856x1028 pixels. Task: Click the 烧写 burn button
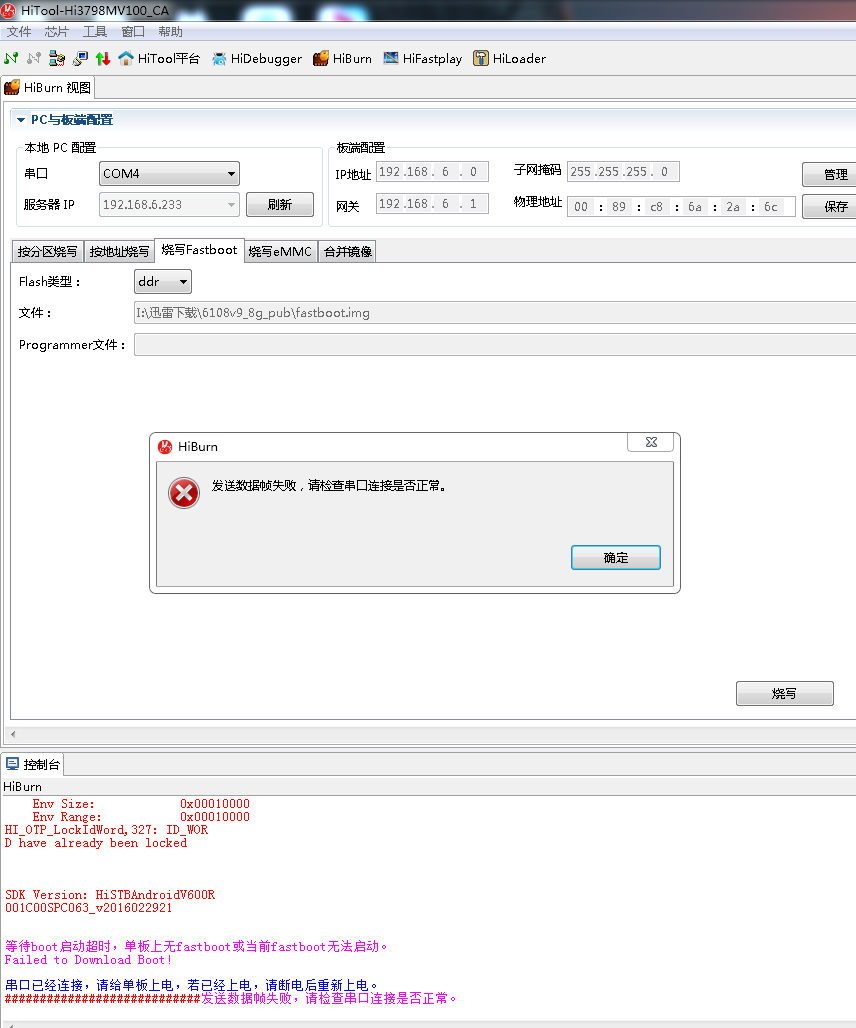785,694
